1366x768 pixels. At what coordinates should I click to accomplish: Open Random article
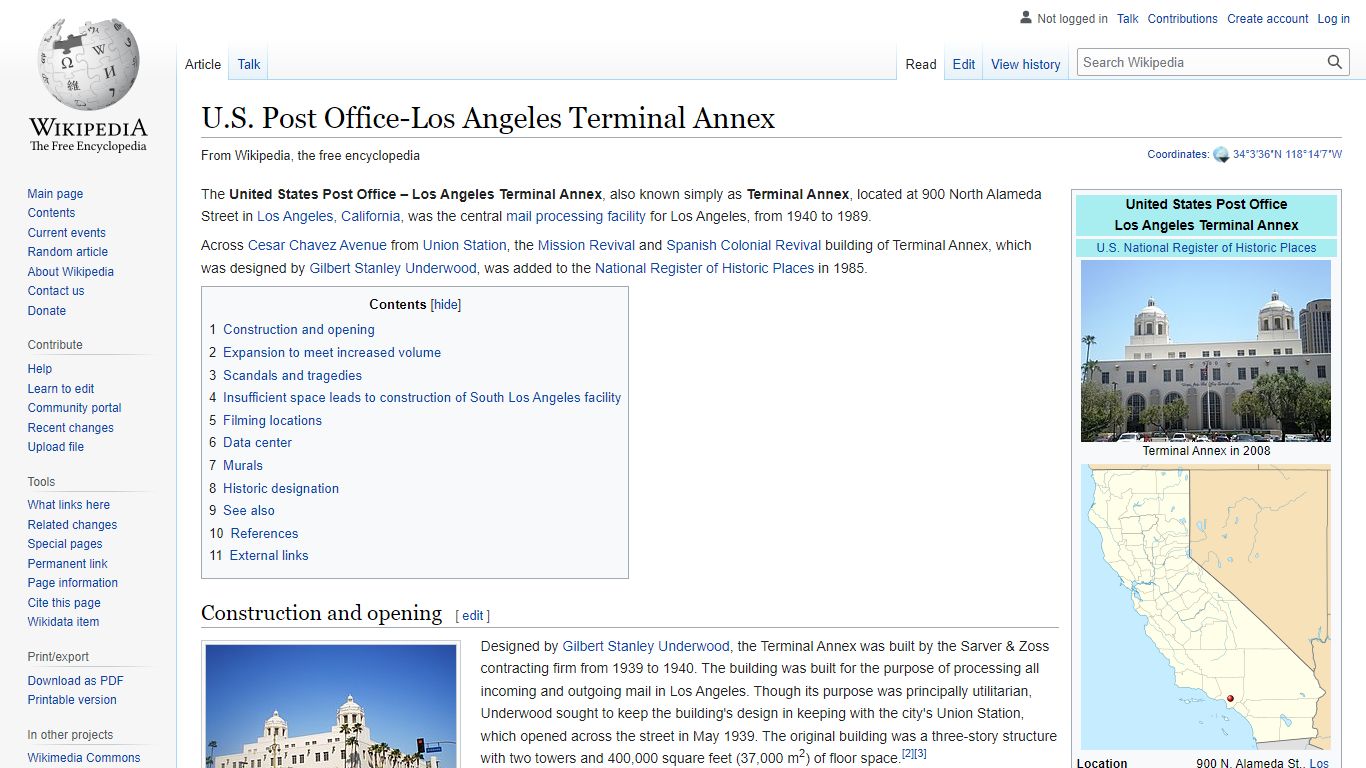[68, 252]
